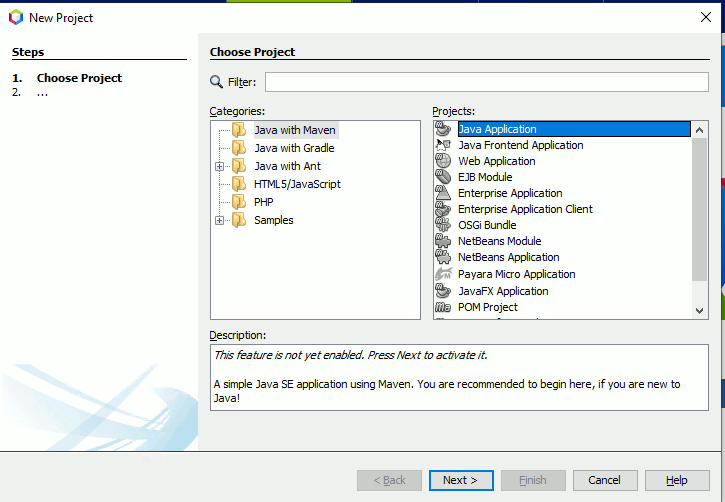Click the Description text box
The height and width of the screenshot is (502, 725).
tap(459, 377)
